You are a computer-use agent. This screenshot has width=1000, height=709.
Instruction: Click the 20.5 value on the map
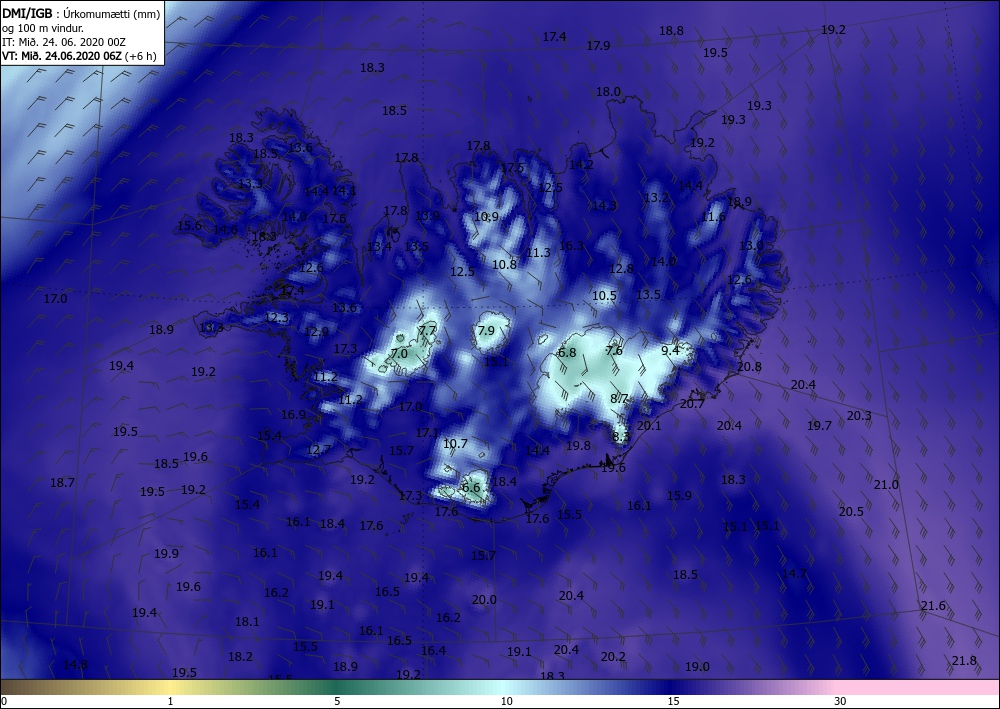tap(851, 511)
